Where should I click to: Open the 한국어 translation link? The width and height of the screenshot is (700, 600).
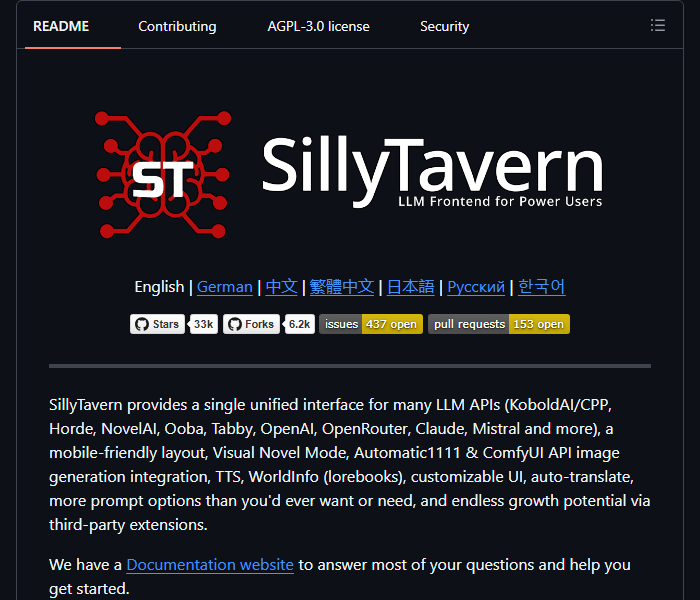pos(542,287)
